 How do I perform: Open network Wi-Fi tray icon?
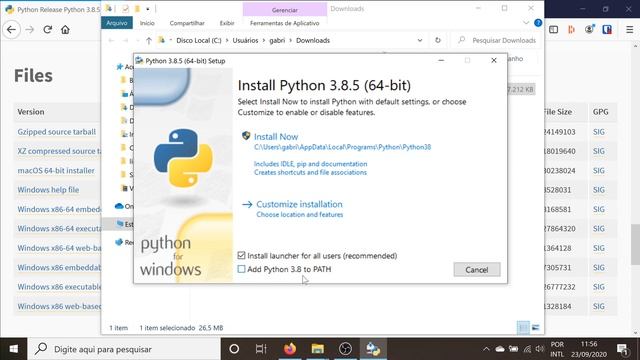pos(527,349)
